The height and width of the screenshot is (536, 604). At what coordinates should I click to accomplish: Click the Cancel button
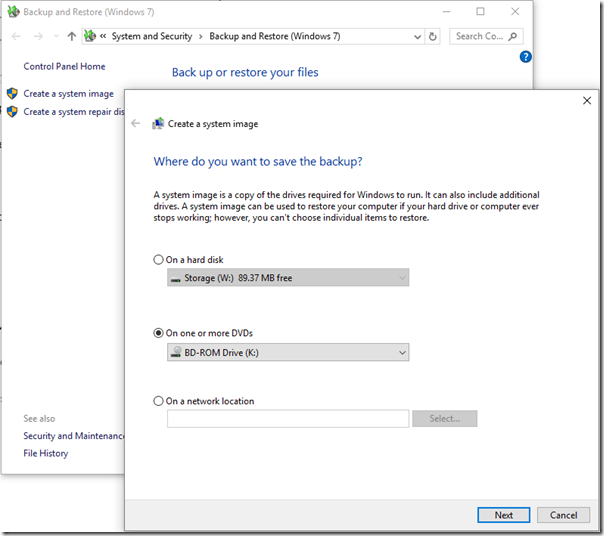(563, 515)
